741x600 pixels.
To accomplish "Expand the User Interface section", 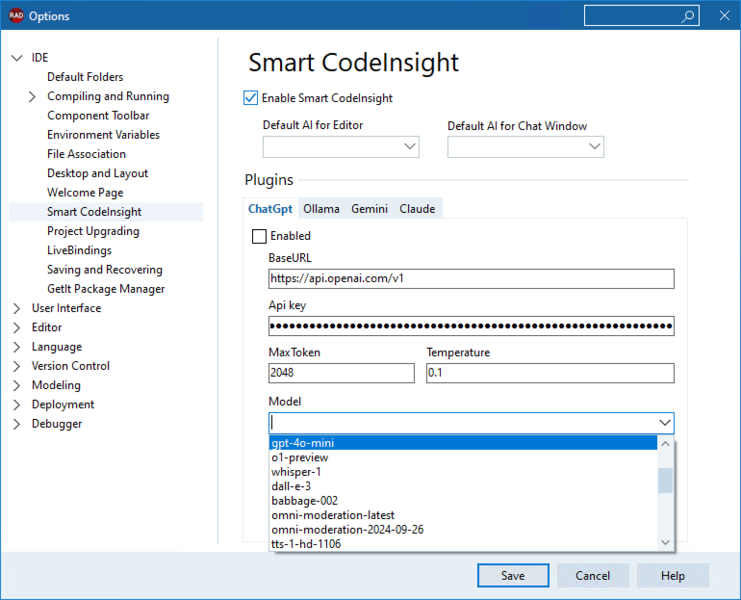I will tap(17, 309).
